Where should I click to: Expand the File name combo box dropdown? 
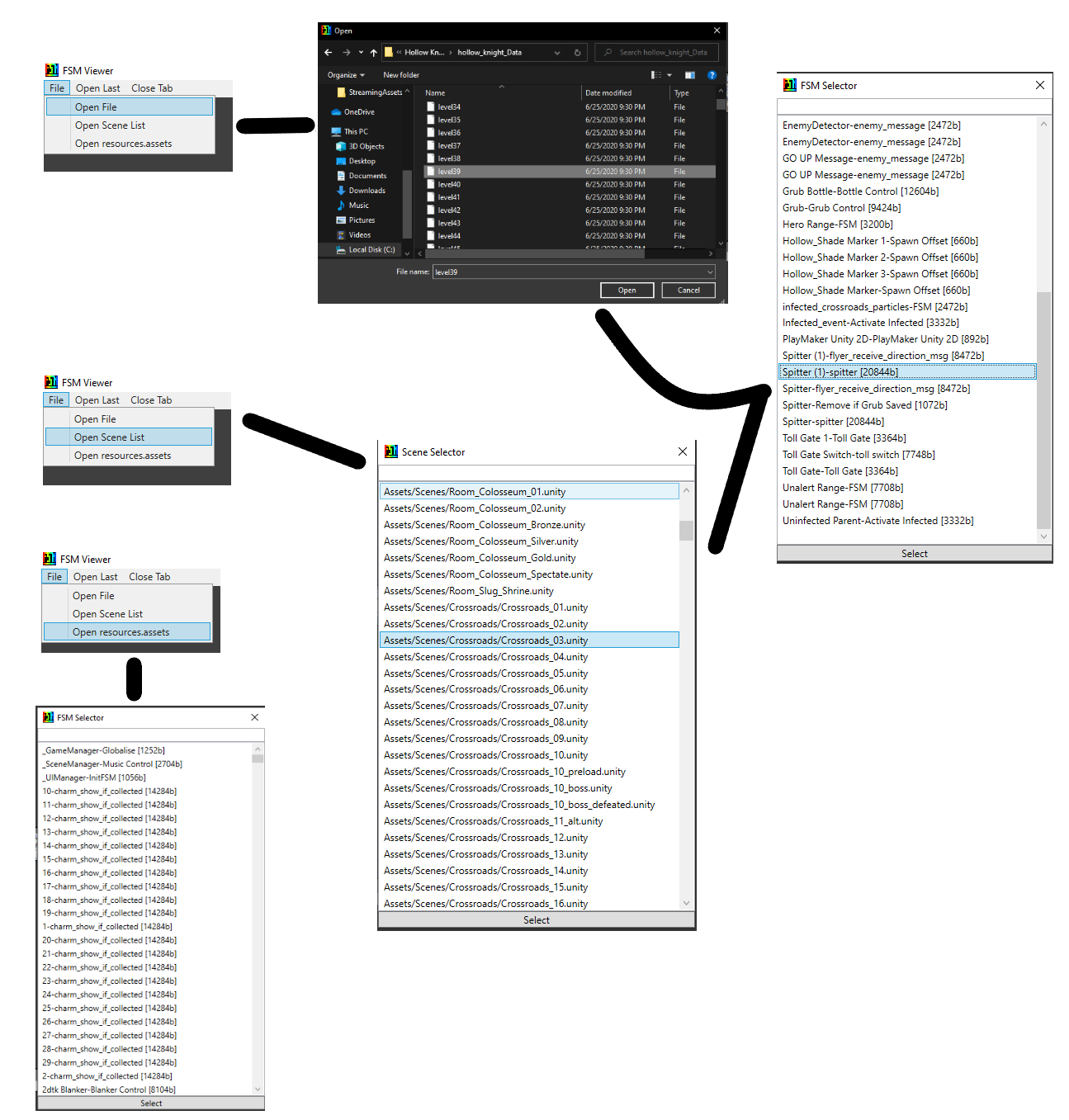click(x=710, y=272)
